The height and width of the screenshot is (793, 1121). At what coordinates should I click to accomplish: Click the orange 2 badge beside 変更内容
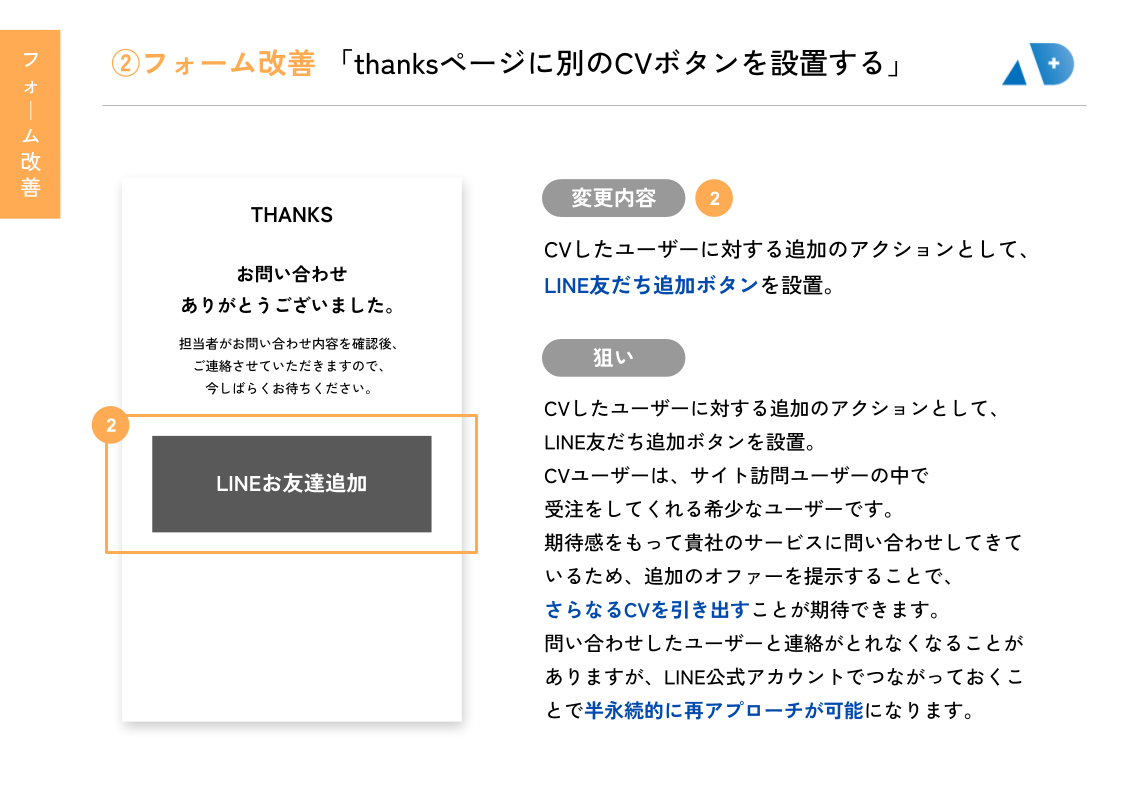pyautogui.click(x=714, y=199)
